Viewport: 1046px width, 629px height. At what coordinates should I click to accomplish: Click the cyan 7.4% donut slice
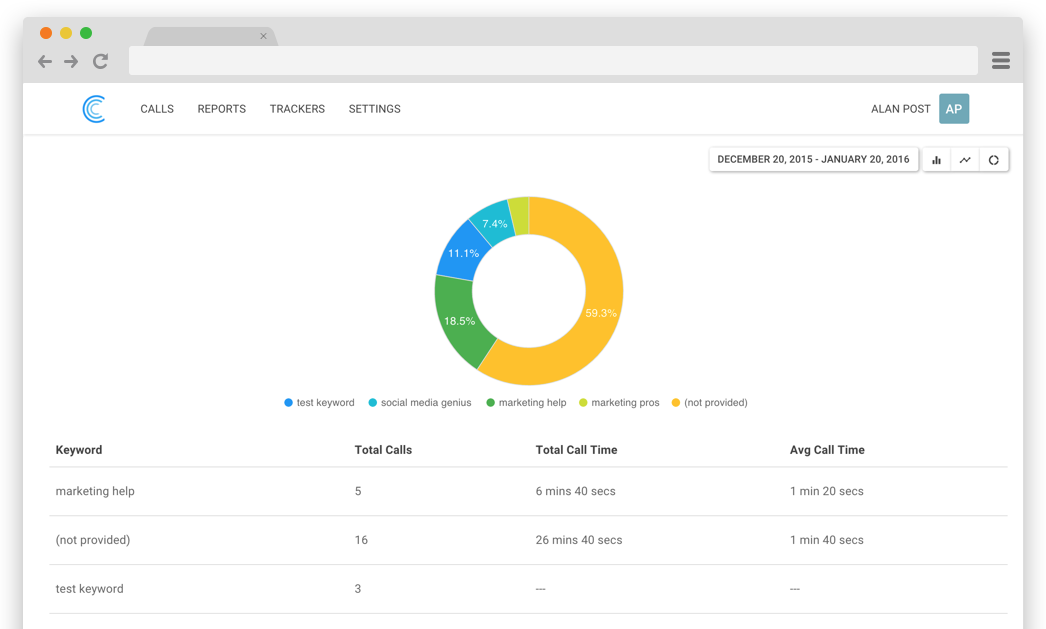(494, 224)
